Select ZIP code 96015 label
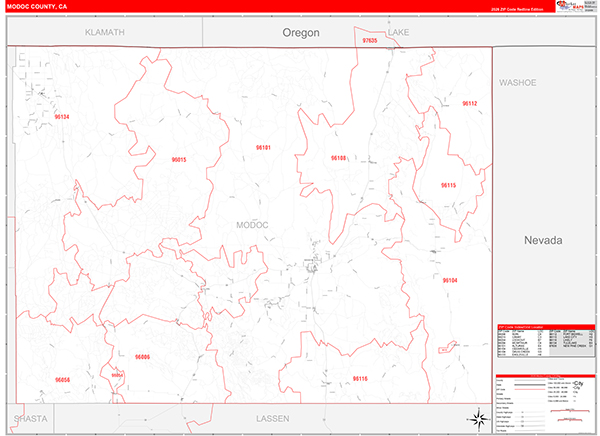This screenshot has height=436, width=600. [179, 160]
